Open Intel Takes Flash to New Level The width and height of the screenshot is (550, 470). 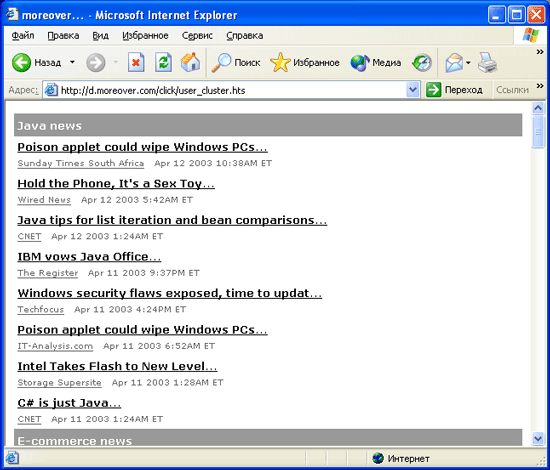pos(118,367)
